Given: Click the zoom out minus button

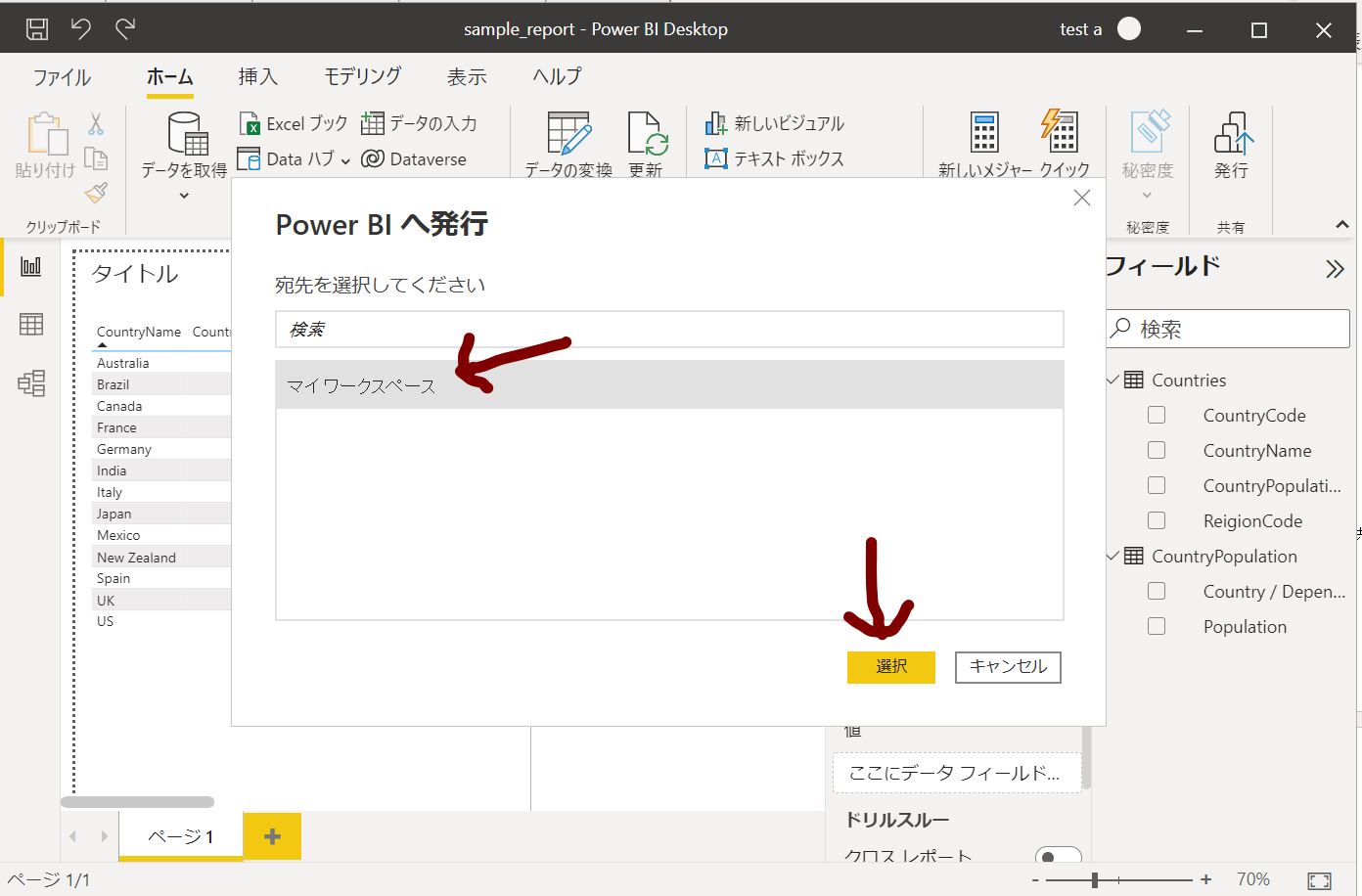Looking at the screenshot, I should pos(1035,880).
